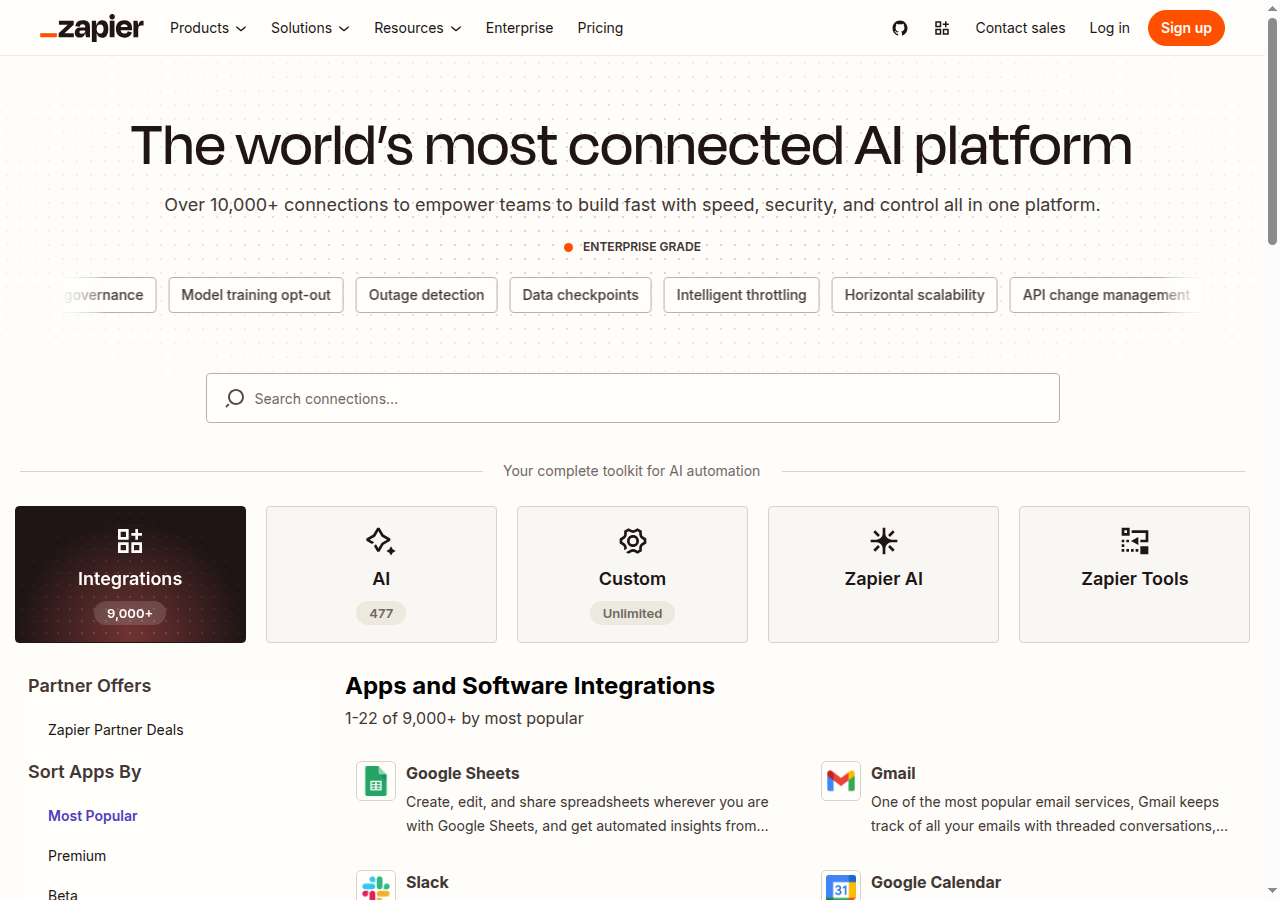Click the Outage detection chip
Screen dimensions: 1280x900
[x=426, y=295]
